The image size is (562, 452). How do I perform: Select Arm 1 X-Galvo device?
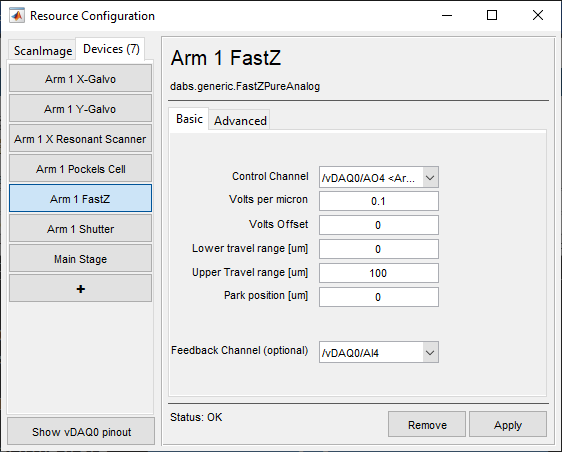pyautogui.click(x=80, y=78)
